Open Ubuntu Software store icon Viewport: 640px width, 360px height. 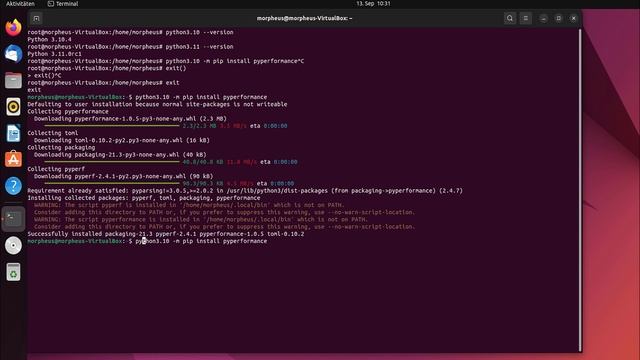(x=13, y=160)
